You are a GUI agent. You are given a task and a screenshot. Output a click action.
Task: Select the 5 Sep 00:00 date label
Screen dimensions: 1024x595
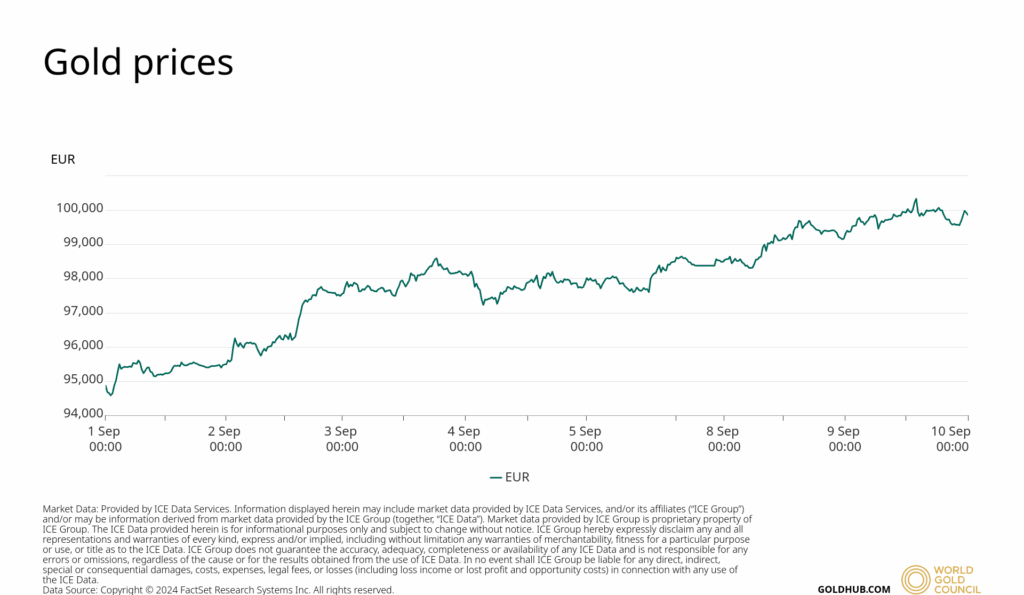(586, 439)
